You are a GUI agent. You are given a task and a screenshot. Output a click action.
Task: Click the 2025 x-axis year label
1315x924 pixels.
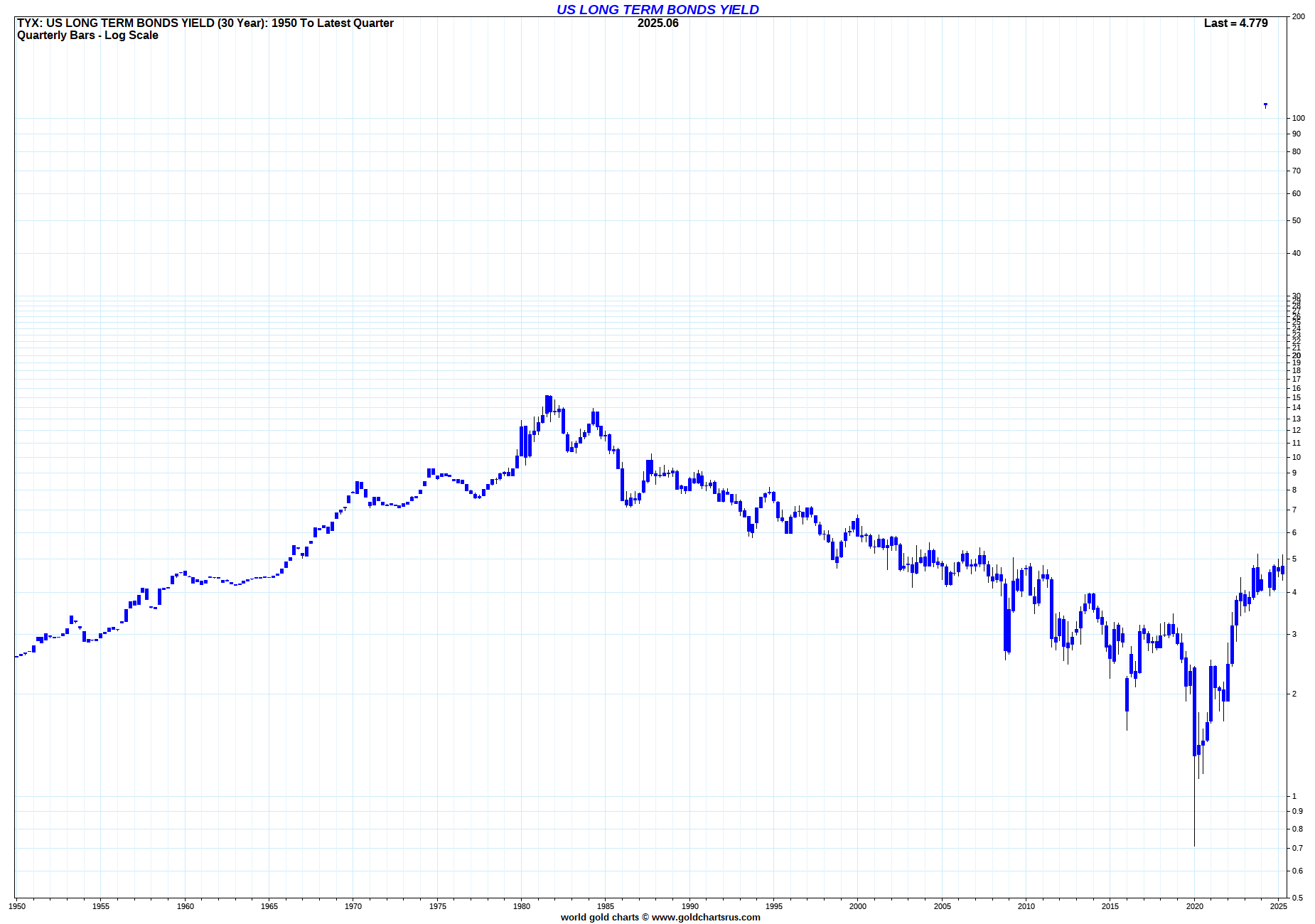pos(1279,906)
